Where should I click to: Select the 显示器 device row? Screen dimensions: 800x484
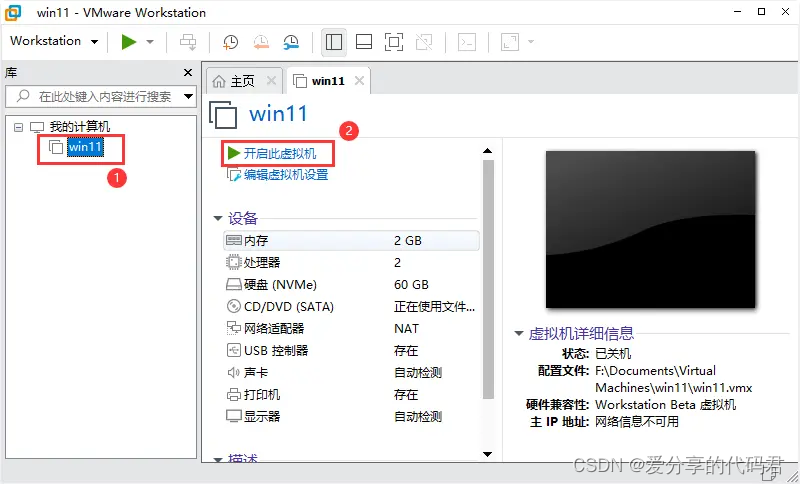click(x=351, y=416)
